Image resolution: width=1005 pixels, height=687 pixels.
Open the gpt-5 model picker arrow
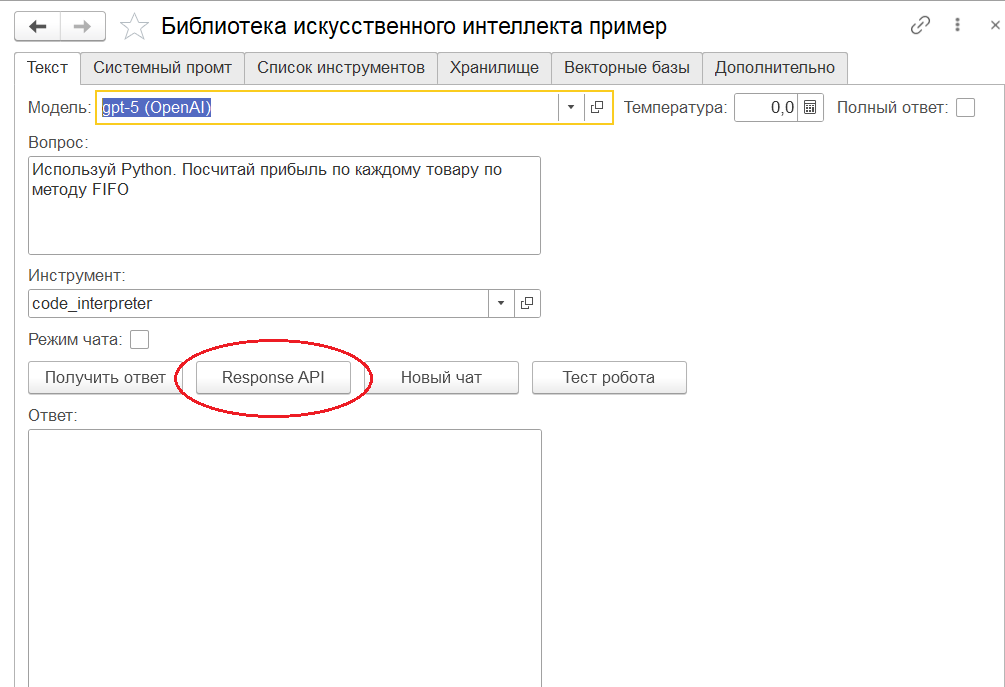569,107
